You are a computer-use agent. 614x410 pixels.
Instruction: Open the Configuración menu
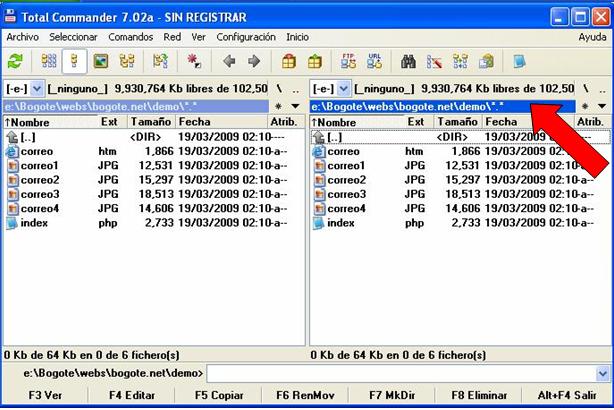coord(246,37)
